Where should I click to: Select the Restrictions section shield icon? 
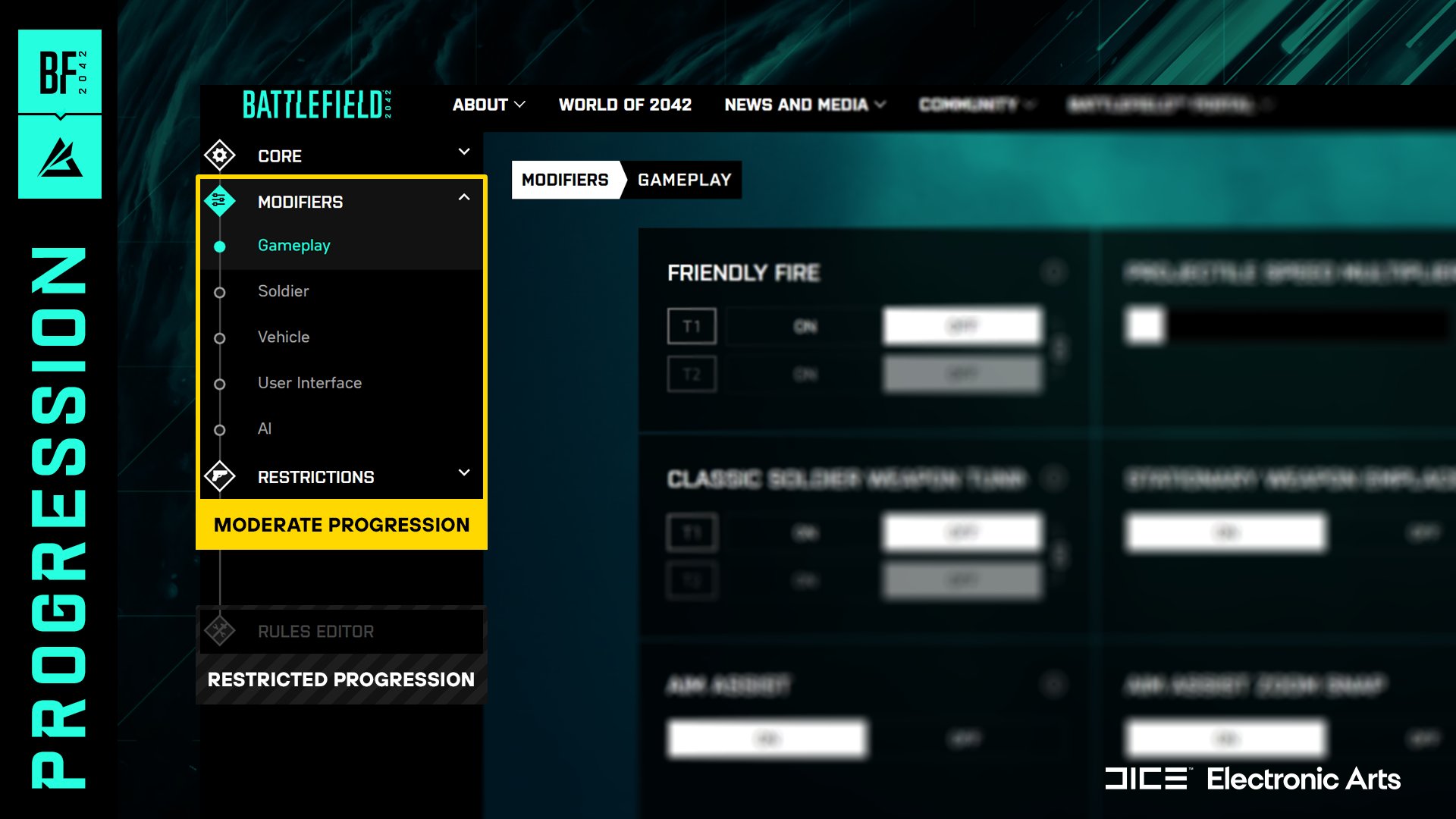click(x=220, y=477)
